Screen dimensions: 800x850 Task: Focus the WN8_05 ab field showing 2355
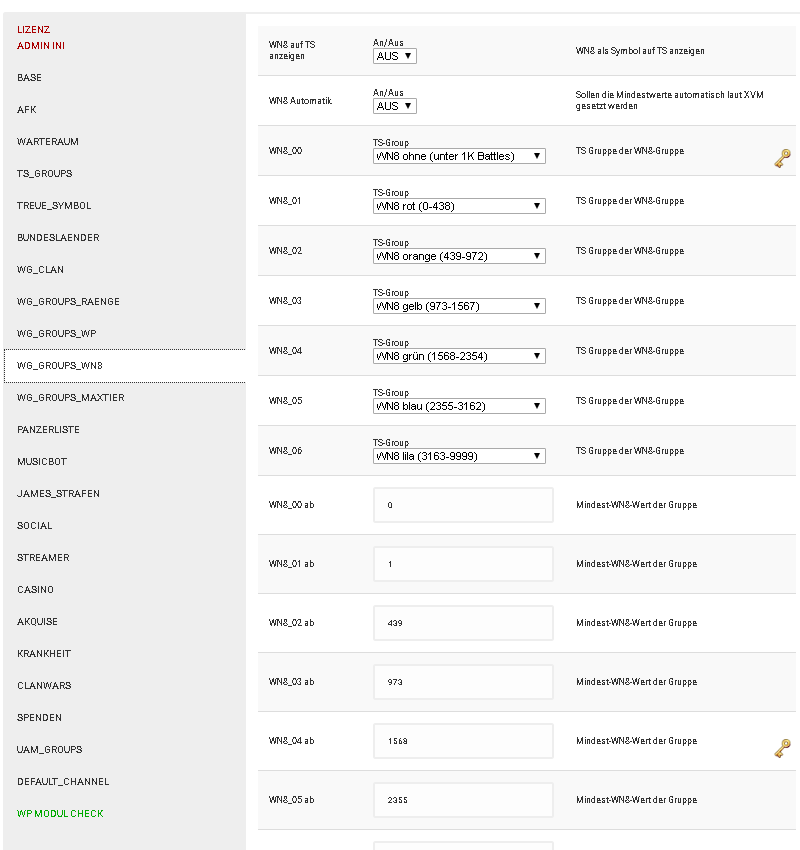463,800
